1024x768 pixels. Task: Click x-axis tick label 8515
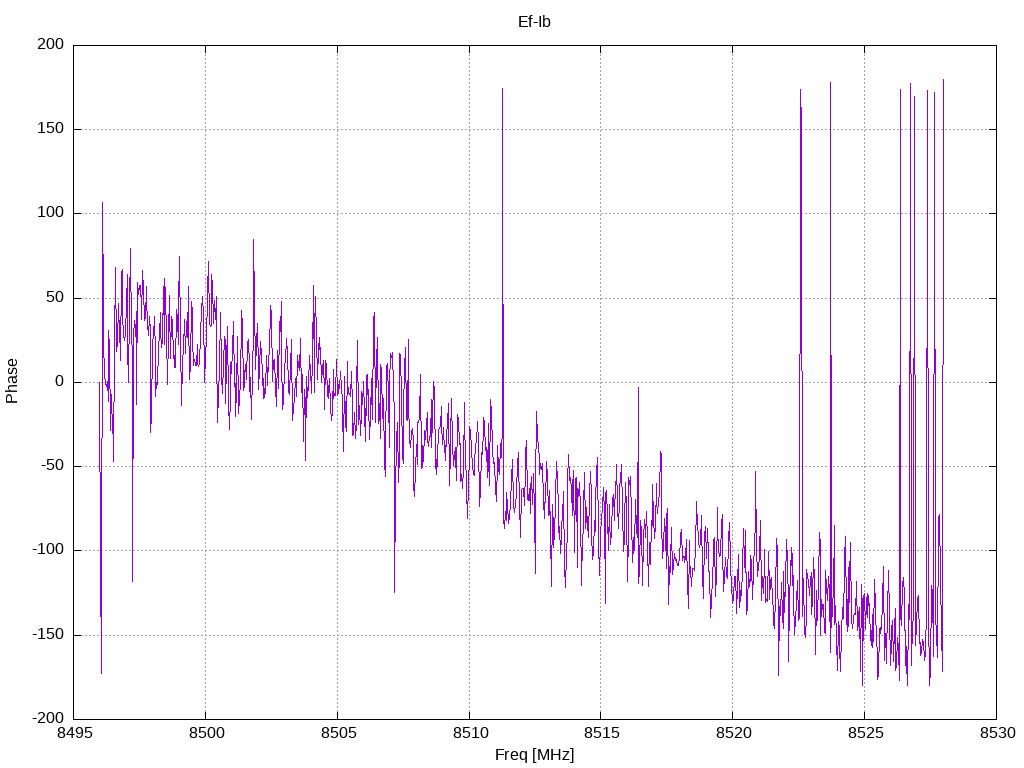(x=601, y=733)
